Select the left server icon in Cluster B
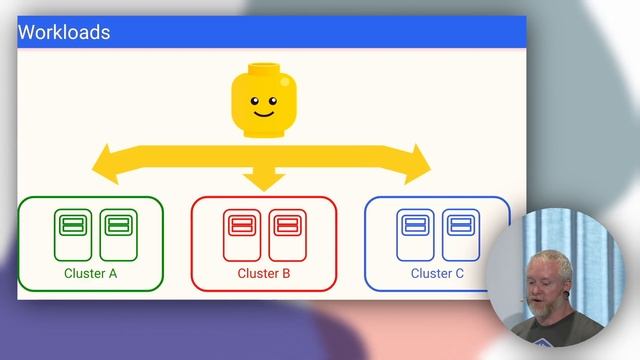This screenshot has height=360, width=640. (242, 235)
